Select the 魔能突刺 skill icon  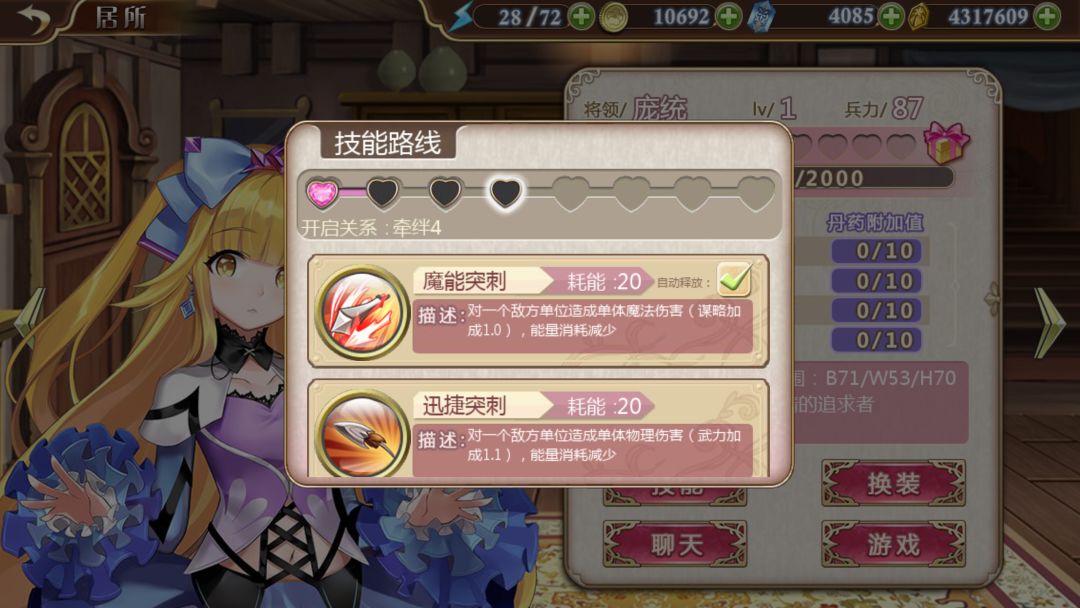[362, 313]
